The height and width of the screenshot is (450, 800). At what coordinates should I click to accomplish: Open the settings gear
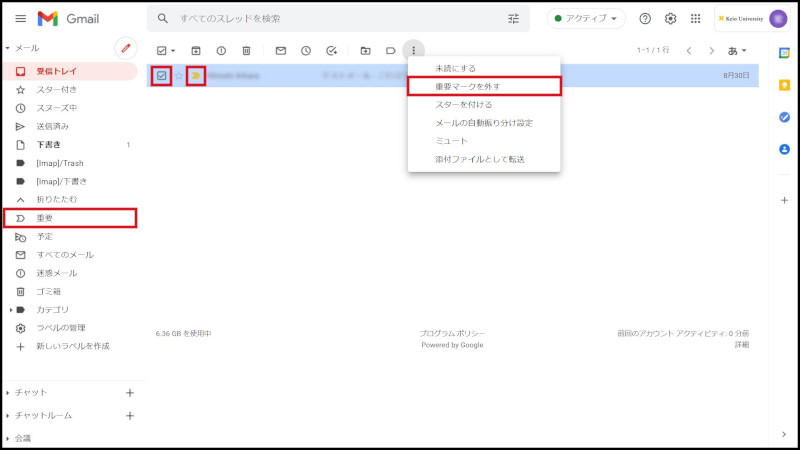[671, 19]
